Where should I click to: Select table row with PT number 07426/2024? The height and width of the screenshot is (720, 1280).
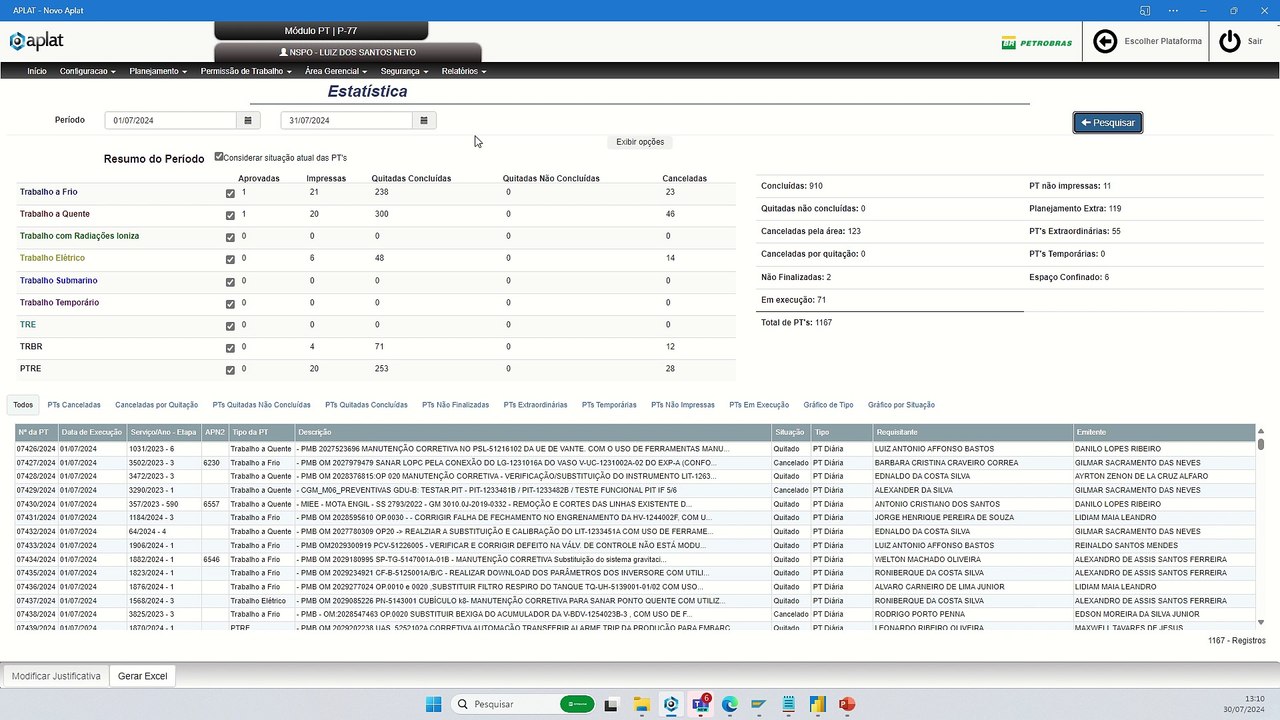[635, 449]
